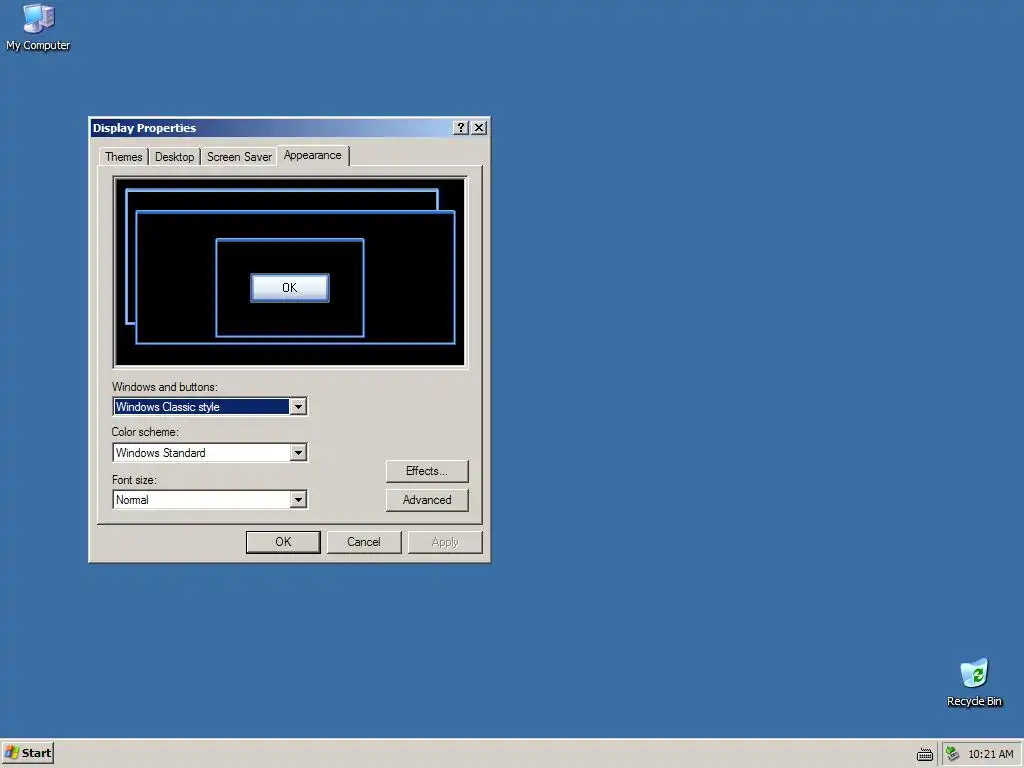This screenshot has width=1024, height=768.
Task: Click the "Color scheme:" label
Action: 145,432
